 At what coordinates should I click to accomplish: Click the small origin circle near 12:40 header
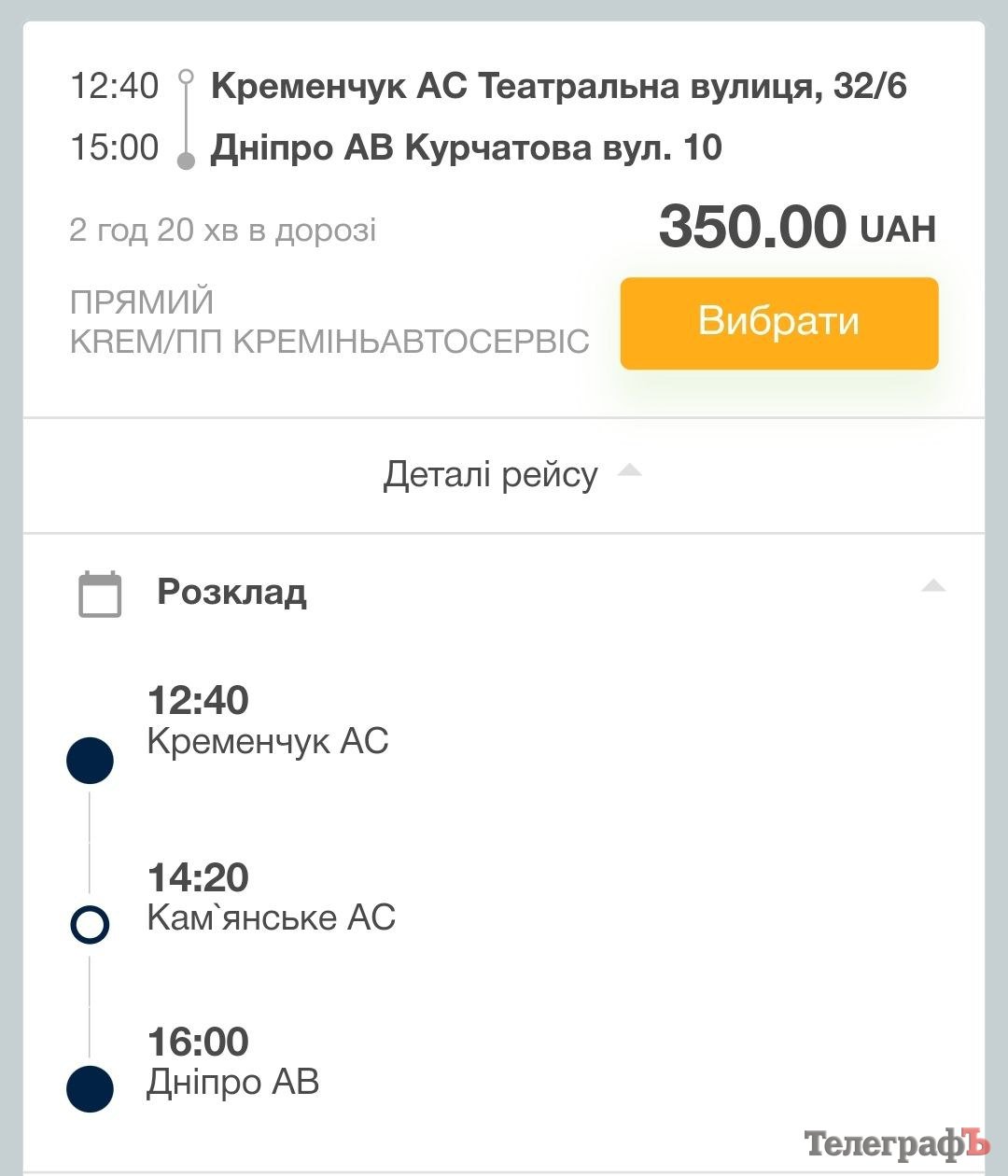pos(186,77)
